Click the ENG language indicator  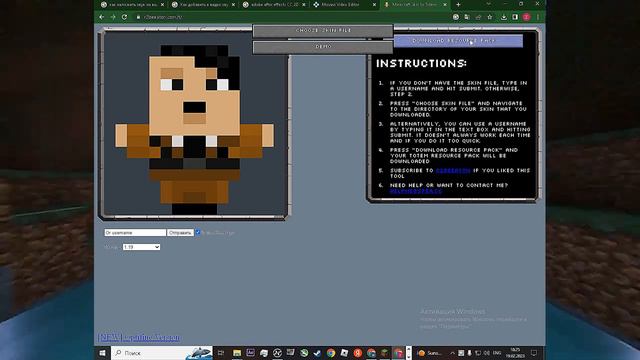[497, 353]
